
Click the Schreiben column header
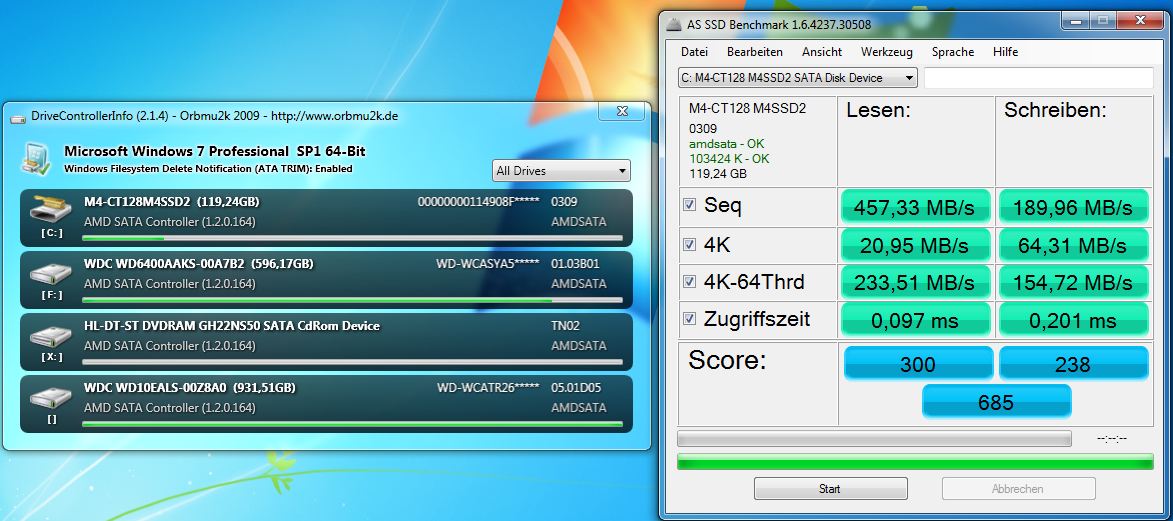(x=1055, y=111)
